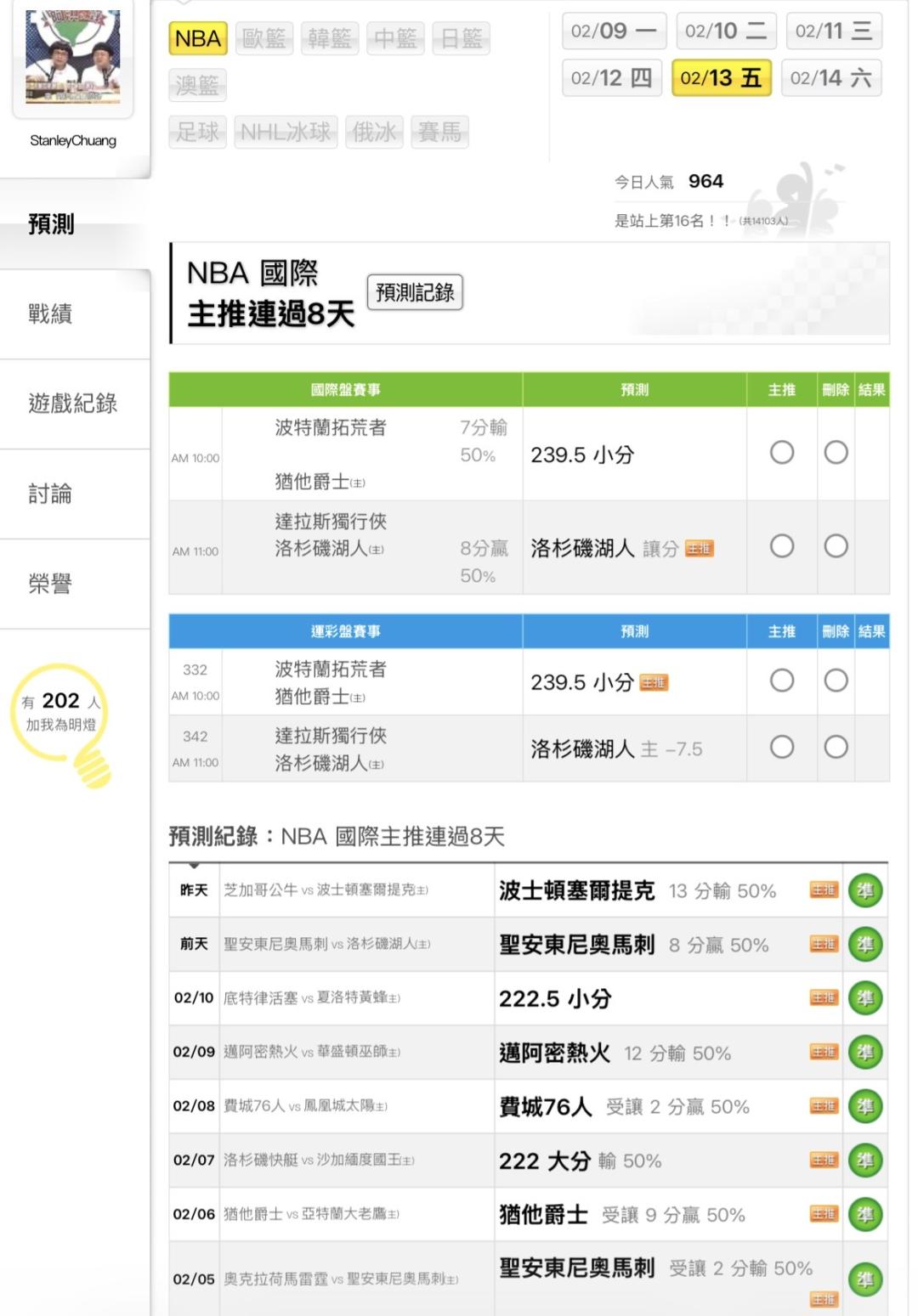
Task: Select the 02/14 六 date button
Action: (x=830, y=78)
